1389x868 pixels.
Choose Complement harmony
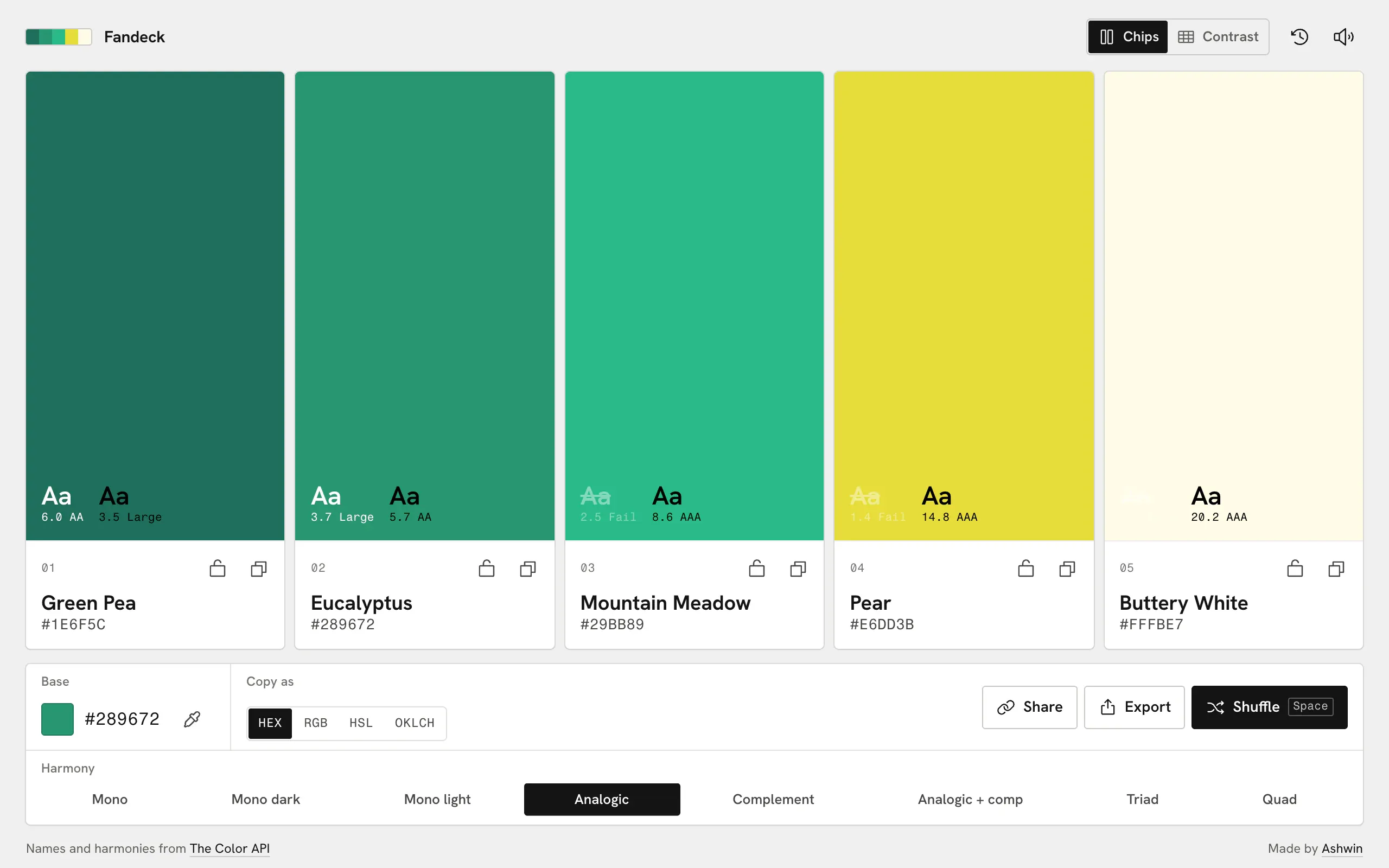click(773, 799)
